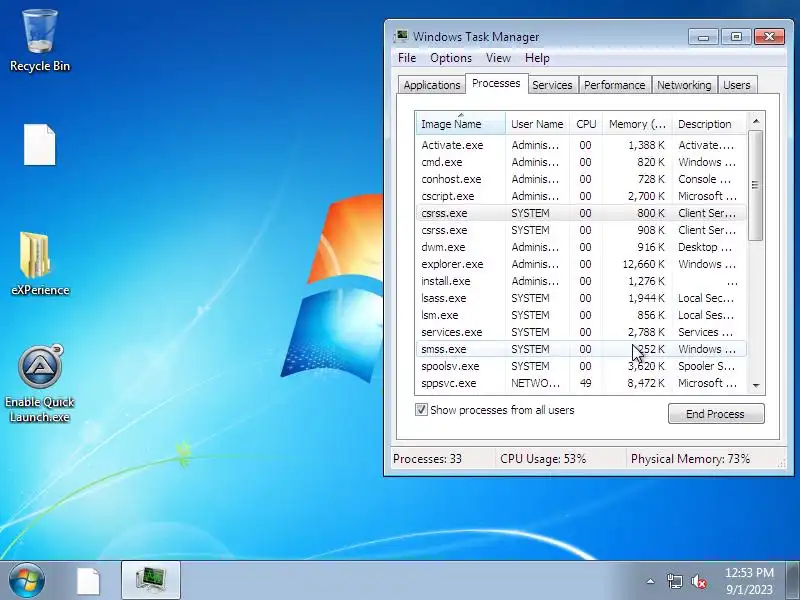
Task: Click the process list scrollbar thumb
Action: [756, 185]
